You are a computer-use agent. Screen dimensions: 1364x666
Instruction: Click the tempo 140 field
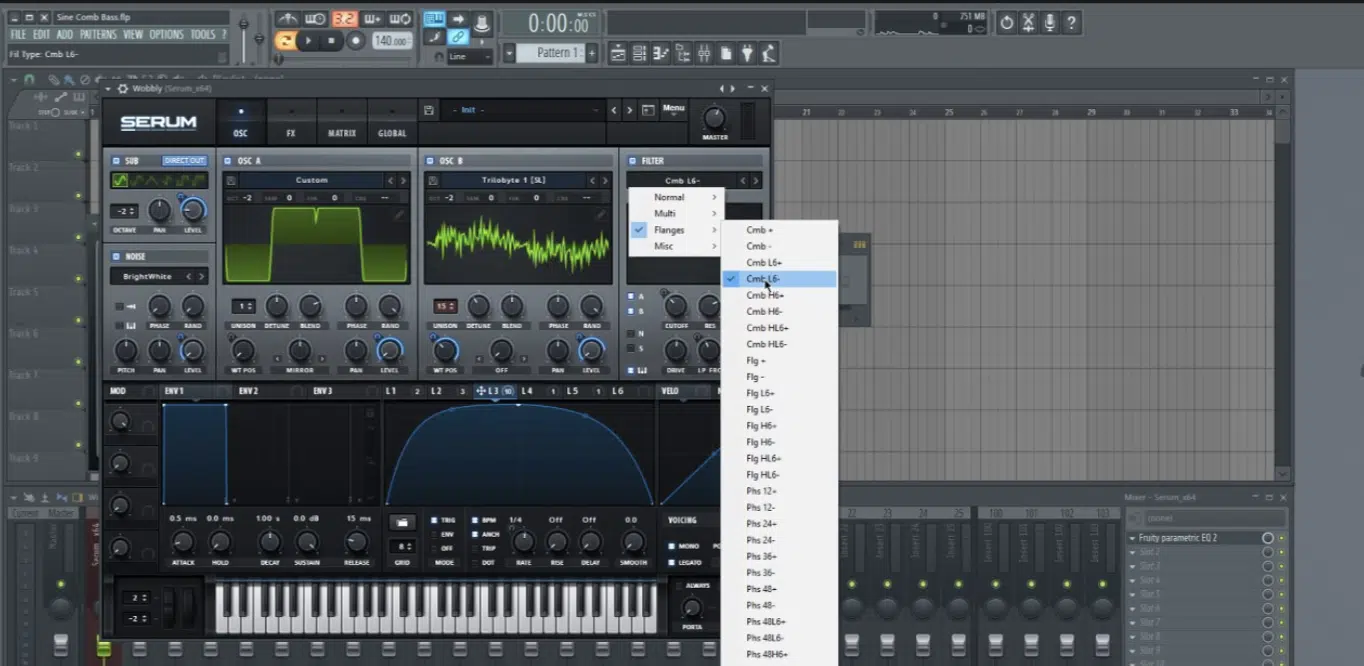[392, 40]
